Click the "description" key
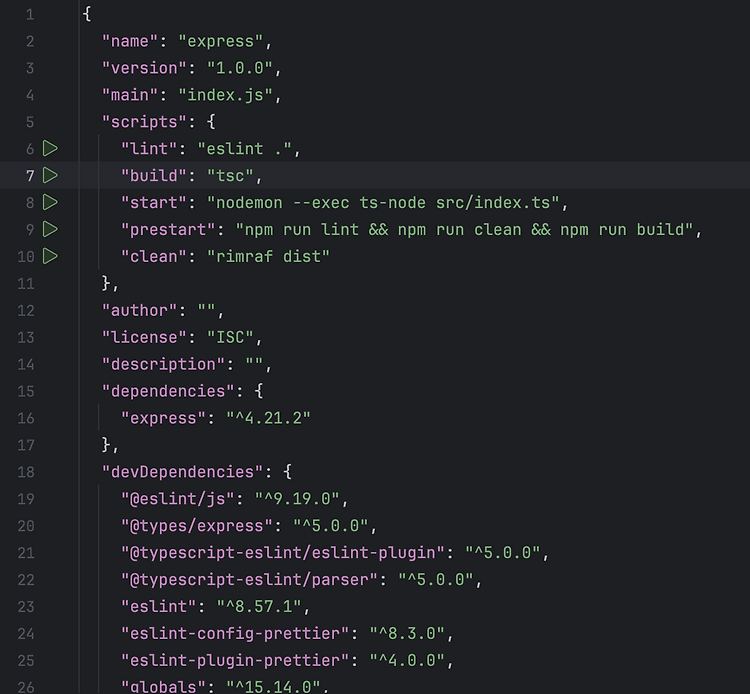Screen dimensions: 750x694 coord(163,364)
